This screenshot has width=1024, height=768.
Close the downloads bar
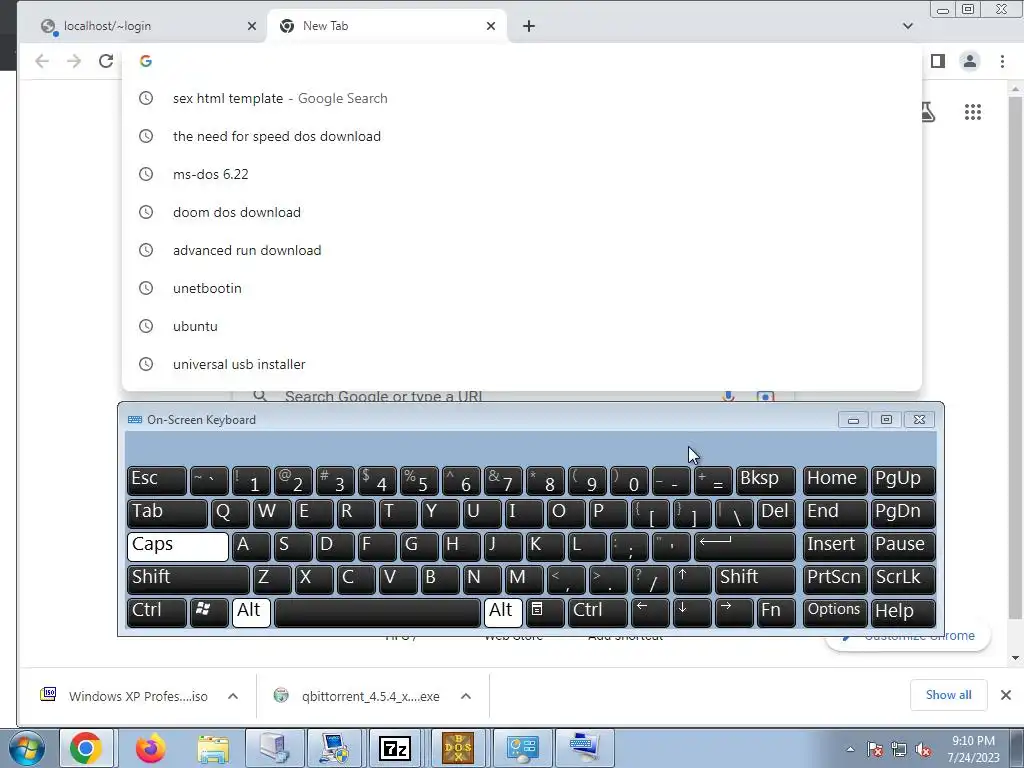pos(1006,695)
